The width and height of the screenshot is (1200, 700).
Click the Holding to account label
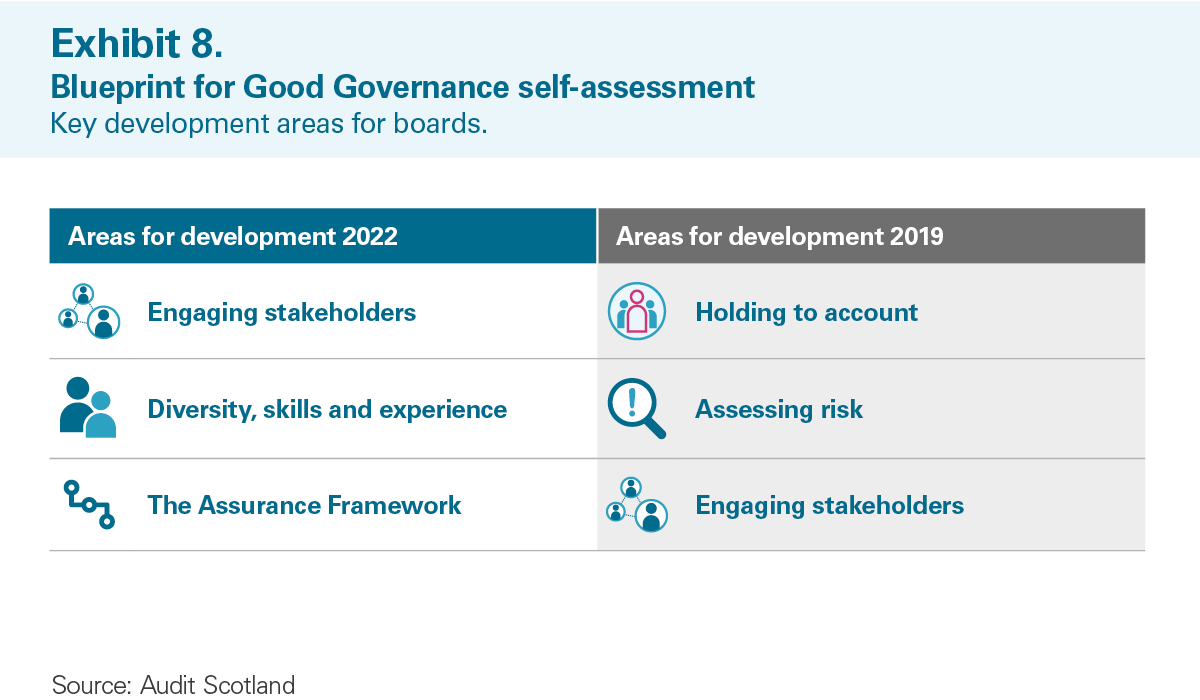click(806, 313)
